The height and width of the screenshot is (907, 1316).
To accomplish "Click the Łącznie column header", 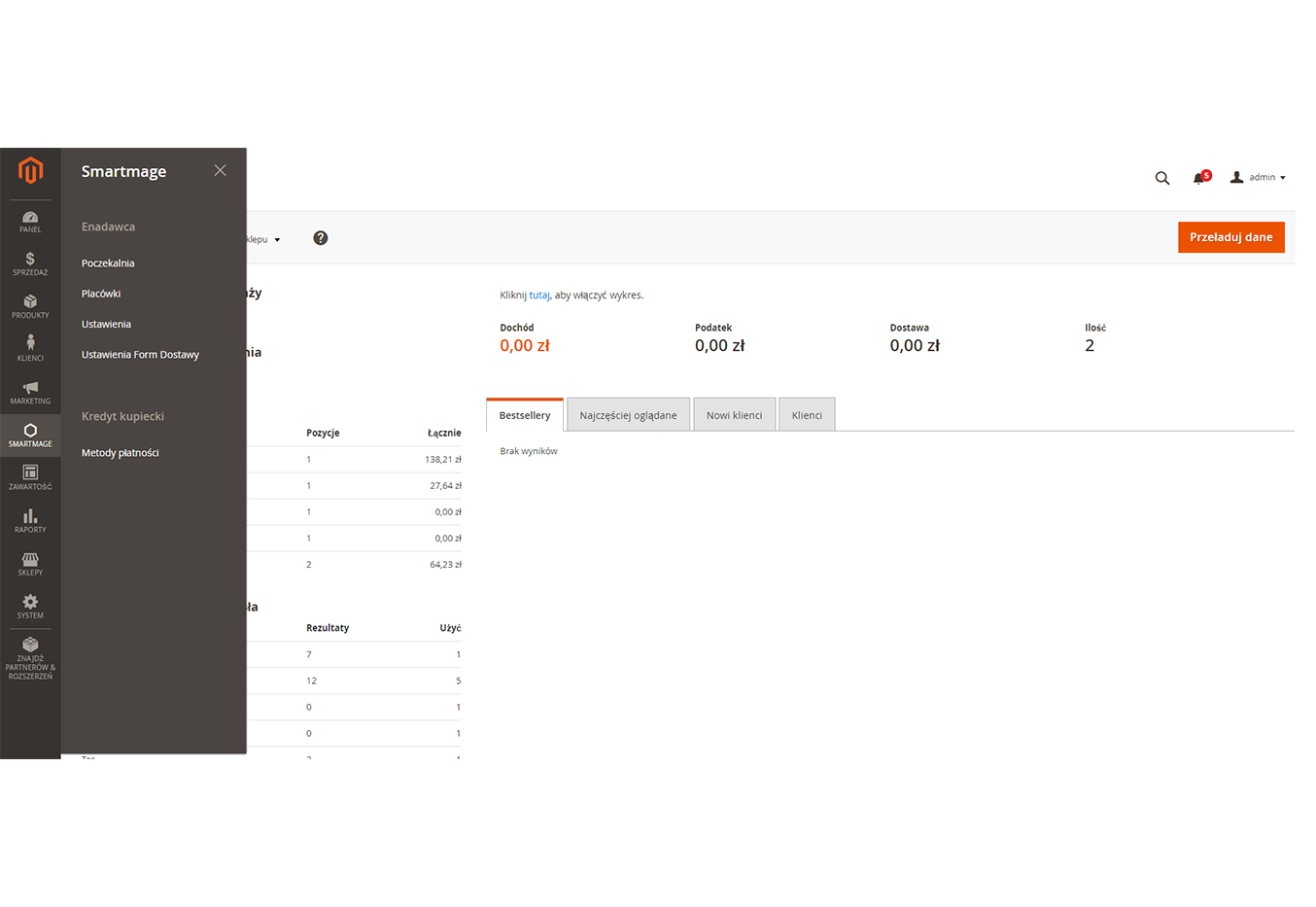I will [x=444, y=433].
